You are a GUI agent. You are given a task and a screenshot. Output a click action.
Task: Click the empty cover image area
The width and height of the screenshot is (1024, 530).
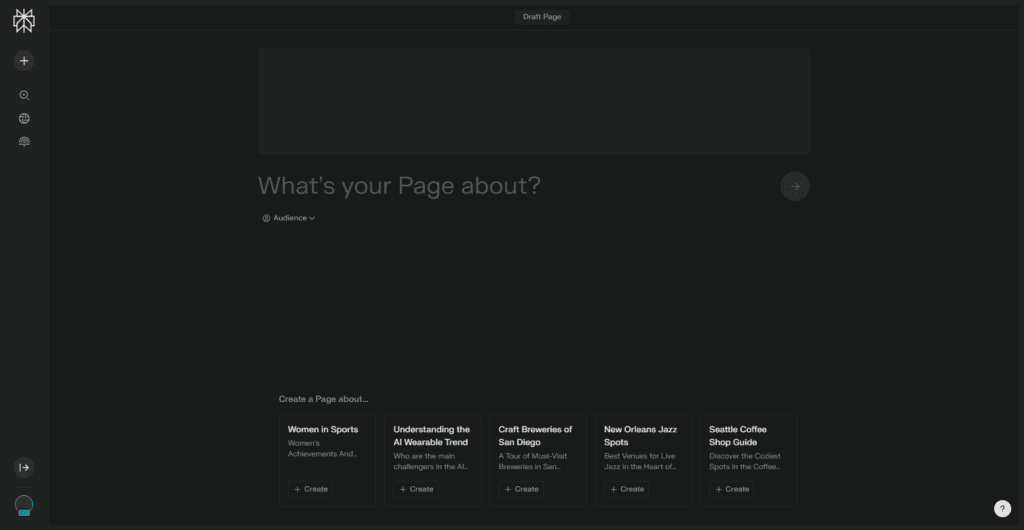[x=533, y=100]
